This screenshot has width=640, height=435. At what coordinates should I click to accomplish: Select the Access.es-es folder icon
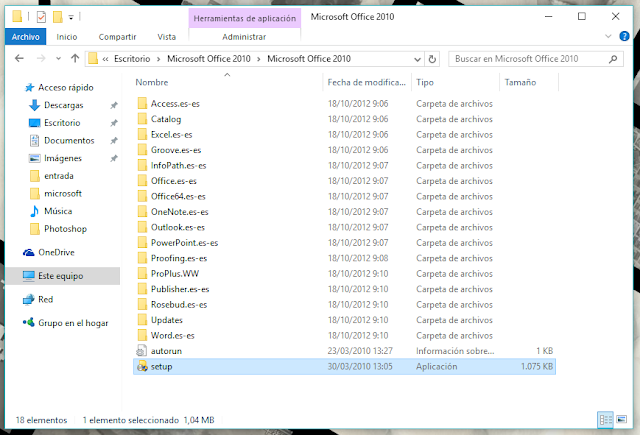tap(142, 103)
